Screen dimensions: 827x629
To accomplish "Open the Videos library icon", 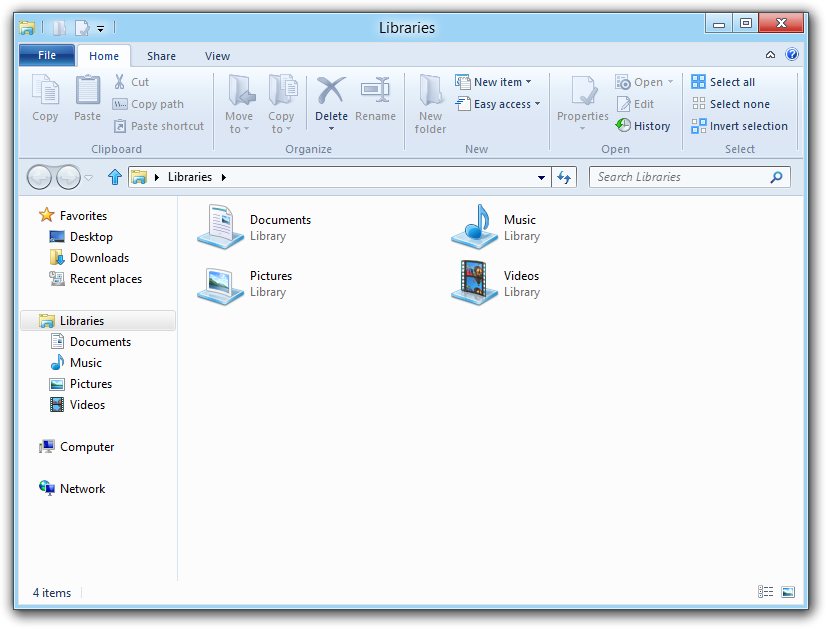I will pyautogui.click(x=475, y=283).
